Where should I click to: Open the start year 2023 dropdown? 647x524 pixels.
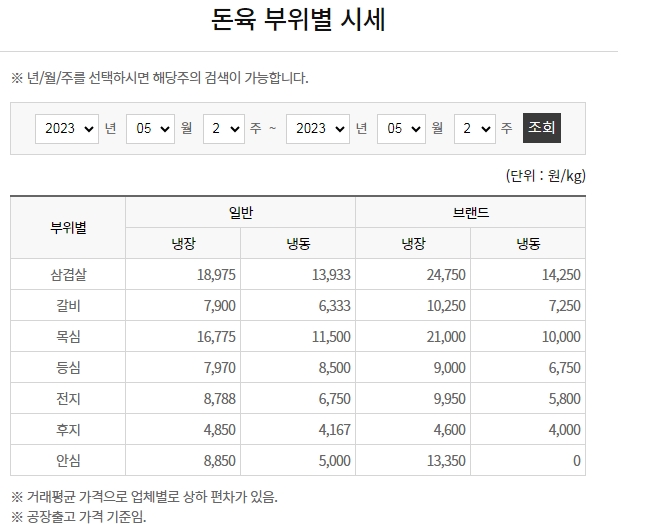click(x=67, y=129)
